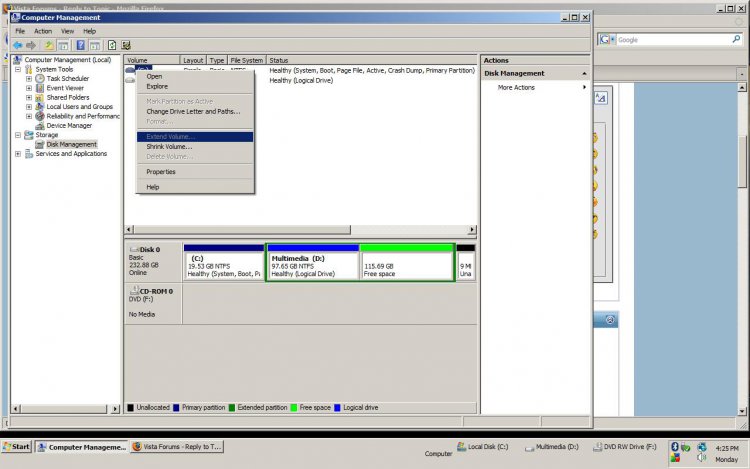
Task: Click the Disk Management tree icon
Action: [40, 144]
